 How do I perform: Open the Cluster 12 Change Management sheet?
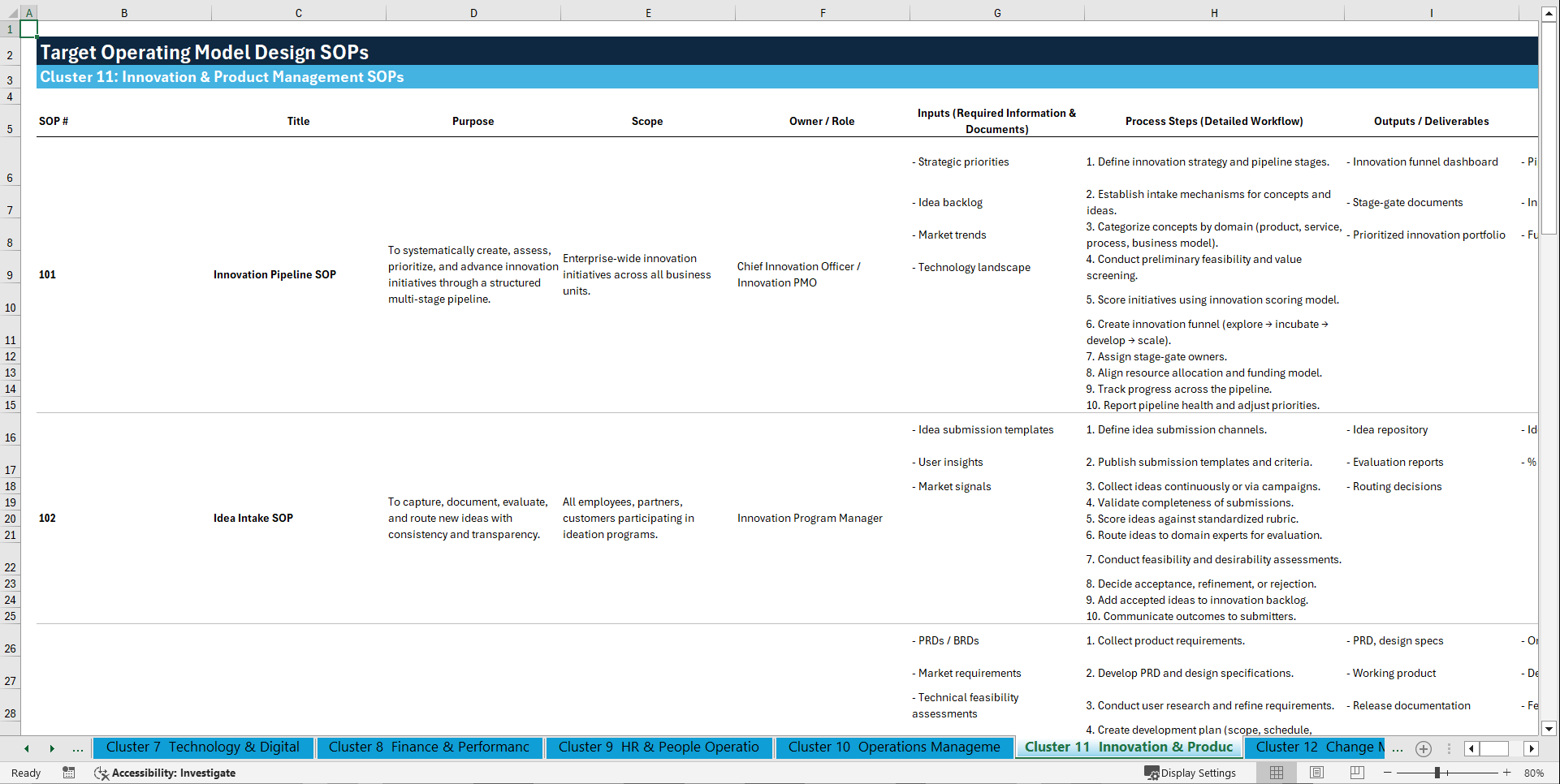tap(1316, 747)
